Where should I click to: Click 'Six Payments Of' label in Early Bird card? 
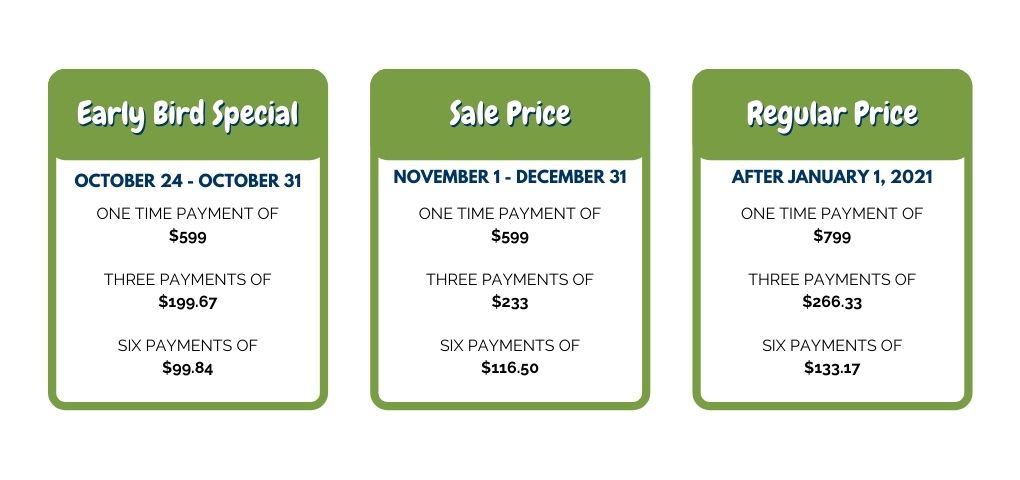(188, 345)
